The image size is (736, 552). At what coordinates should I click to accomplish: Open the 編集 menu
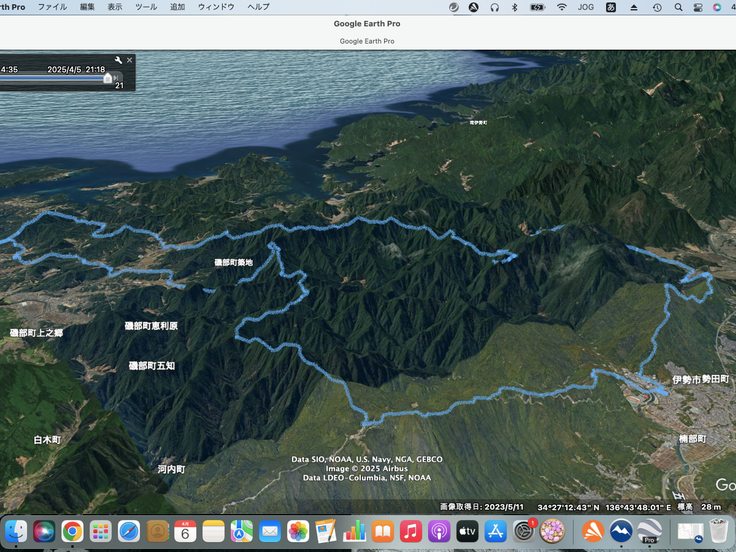(x=87, y=7)
